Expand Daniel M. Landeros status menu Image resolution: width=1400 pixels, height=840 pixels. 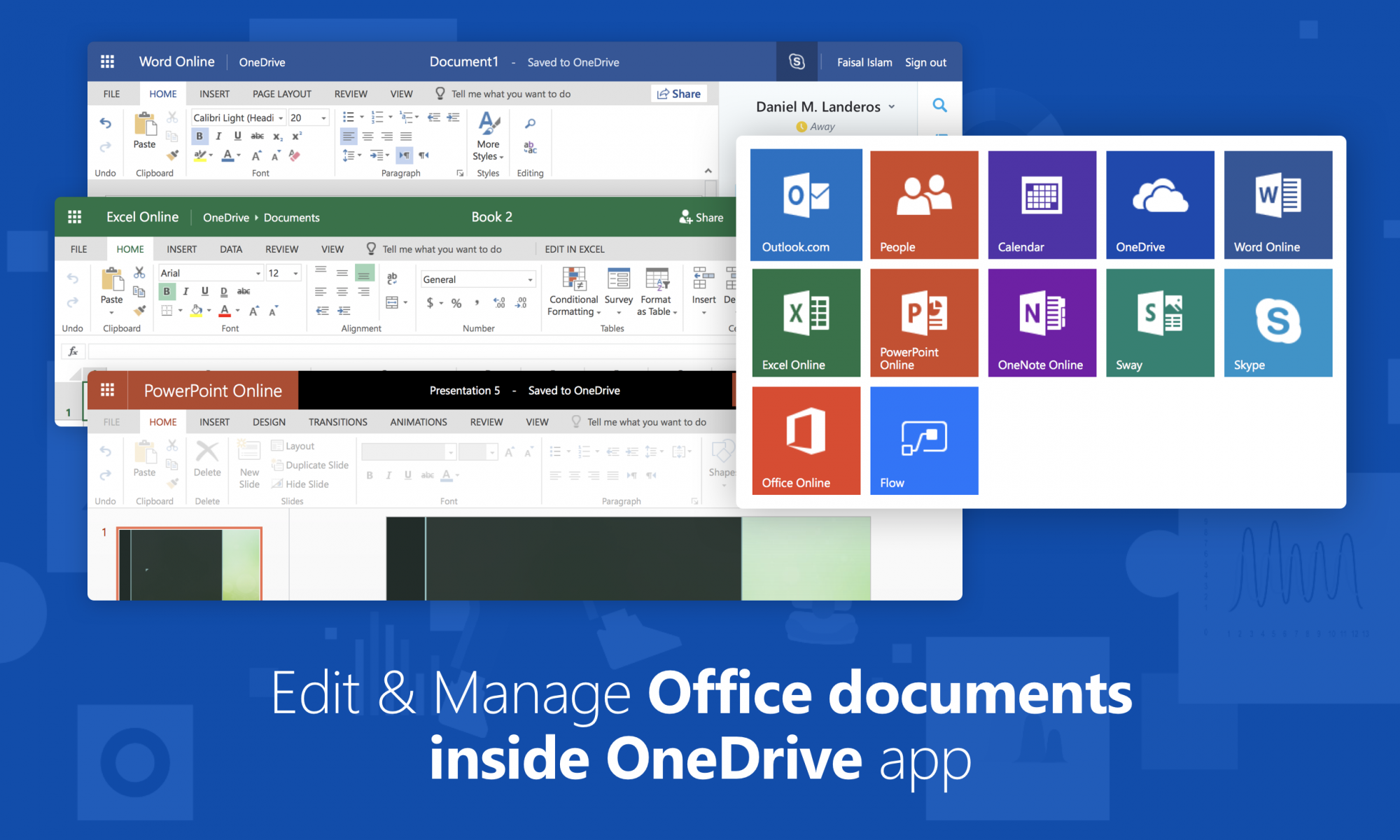(x=891, y=106)
